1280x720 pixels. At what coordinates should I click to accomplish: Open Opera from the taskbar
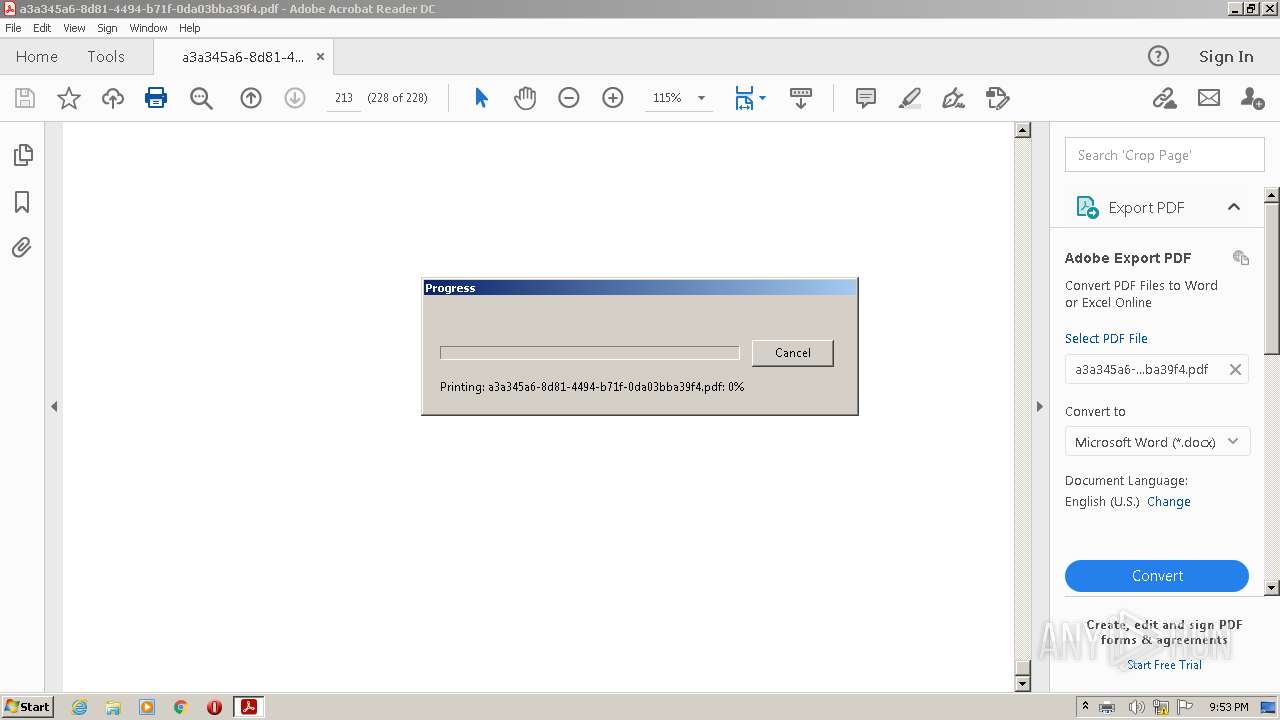coord(214,707)
